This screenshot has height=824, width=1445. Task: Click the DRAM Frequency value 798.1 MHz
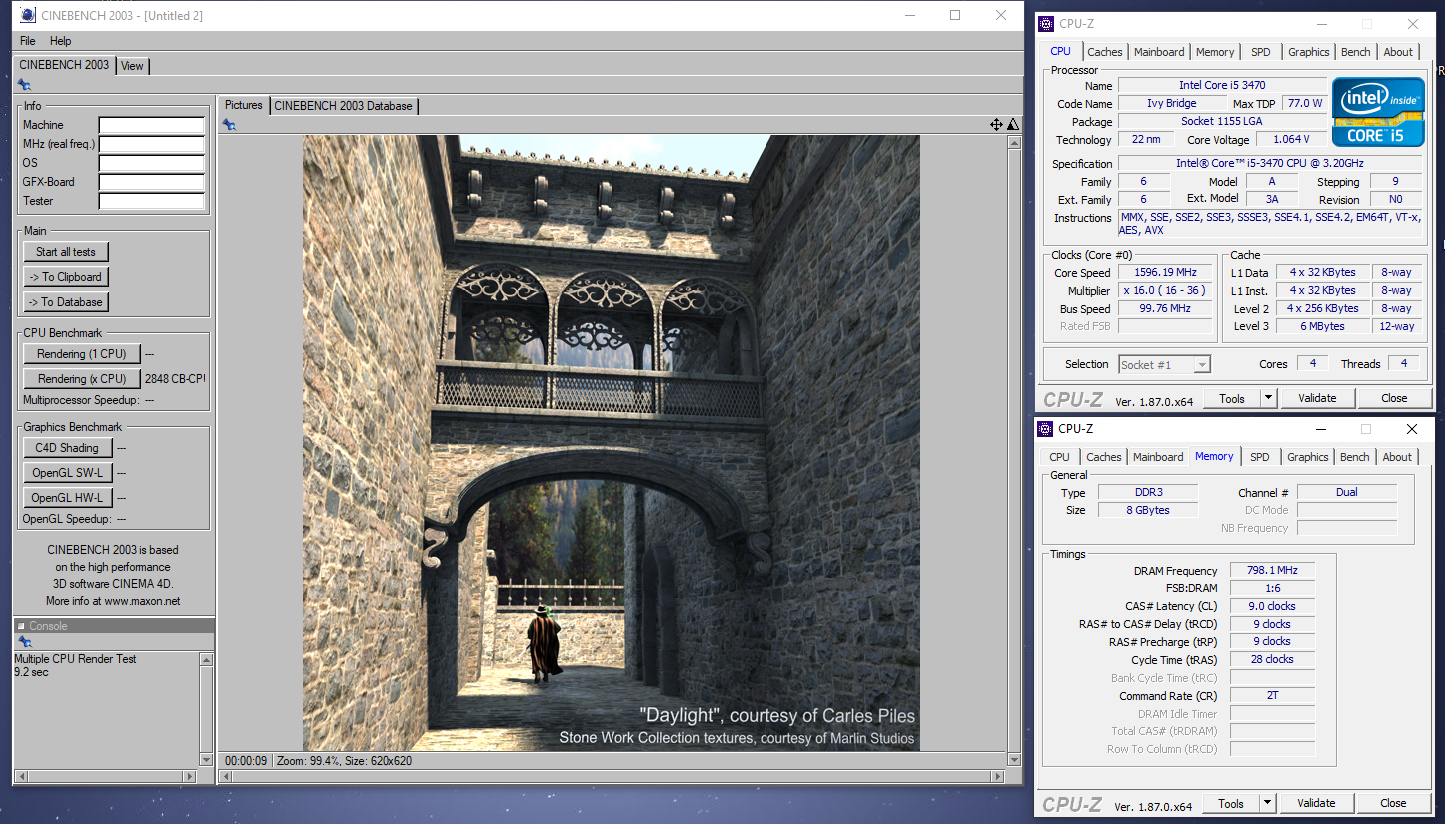1272,571
